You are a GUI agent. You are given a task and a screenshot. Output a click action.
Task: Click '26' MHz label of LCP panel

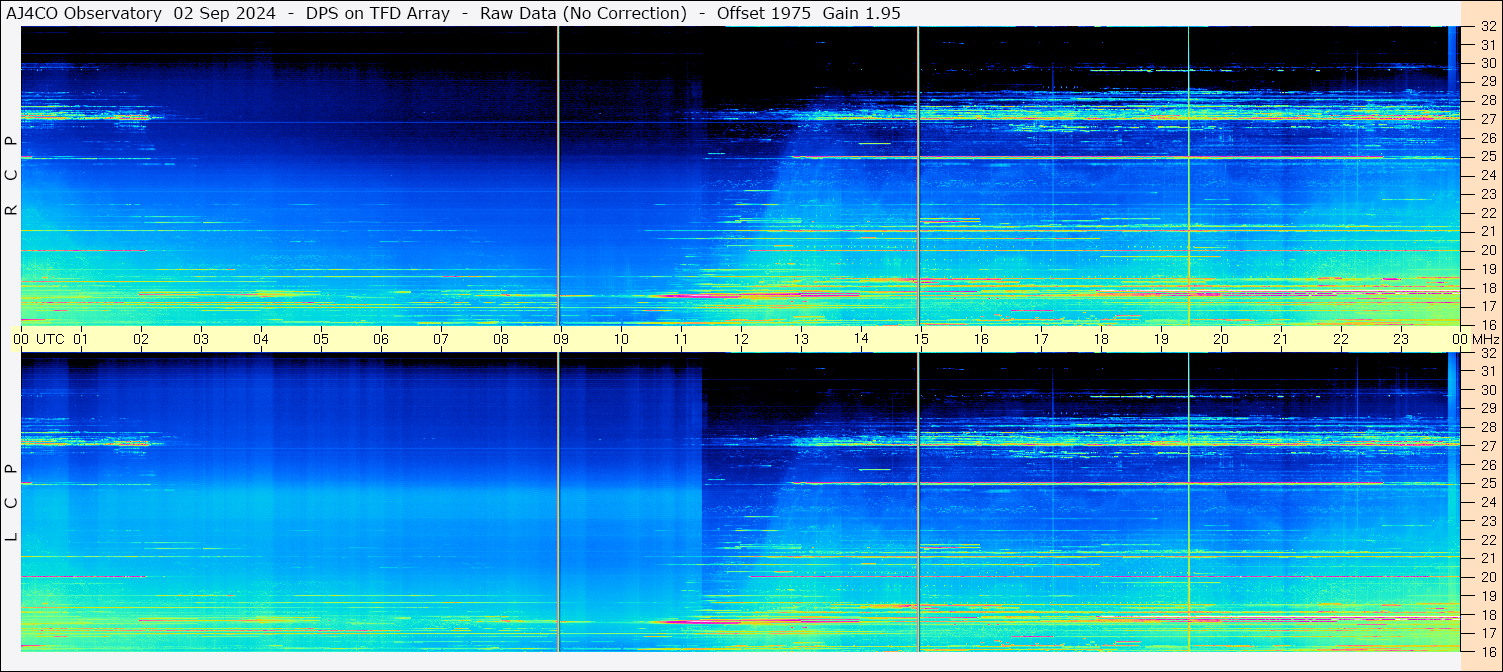click(x=1488, y=465)
